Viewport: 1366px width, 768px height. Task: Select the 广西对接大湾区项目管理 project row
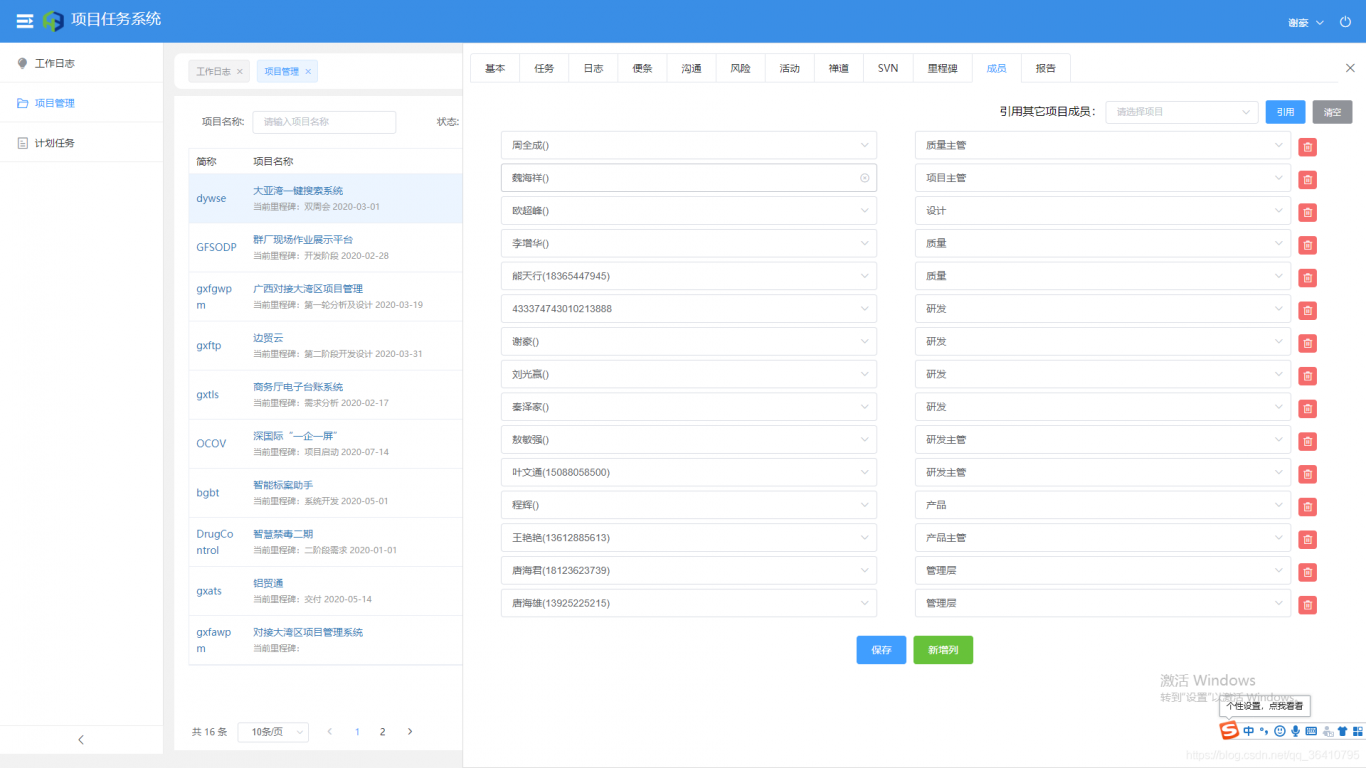click(325, 297)
